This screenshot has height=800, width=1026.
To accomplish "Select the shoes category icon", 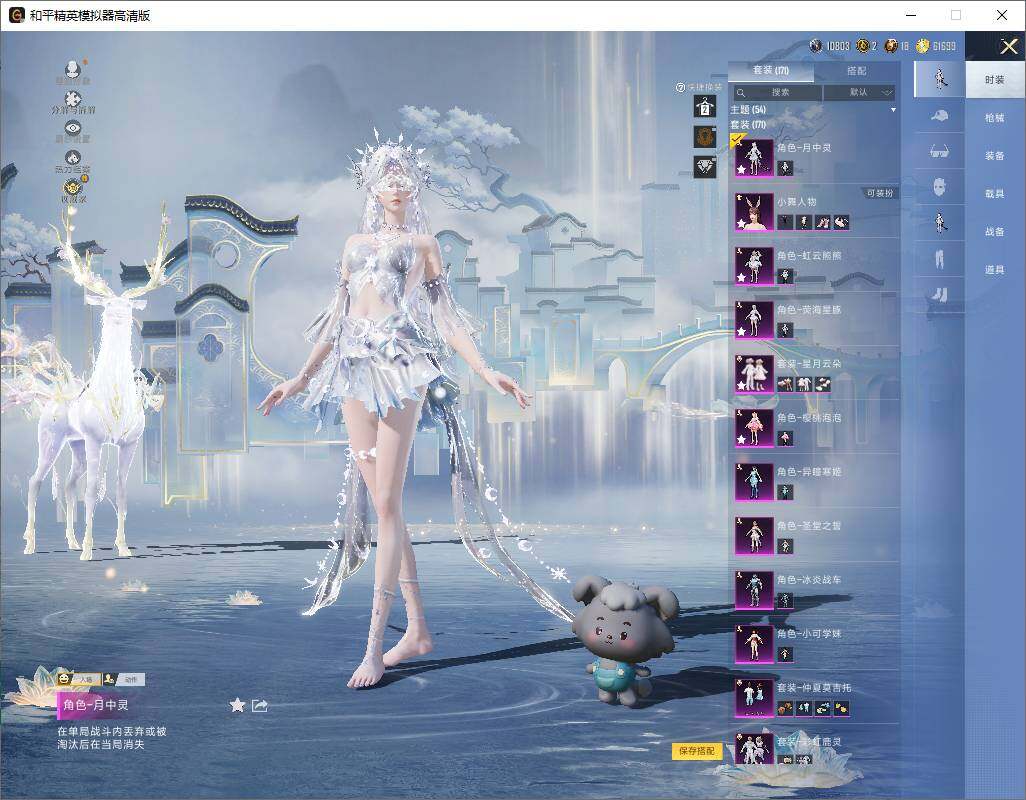I will tap(940, 295).
